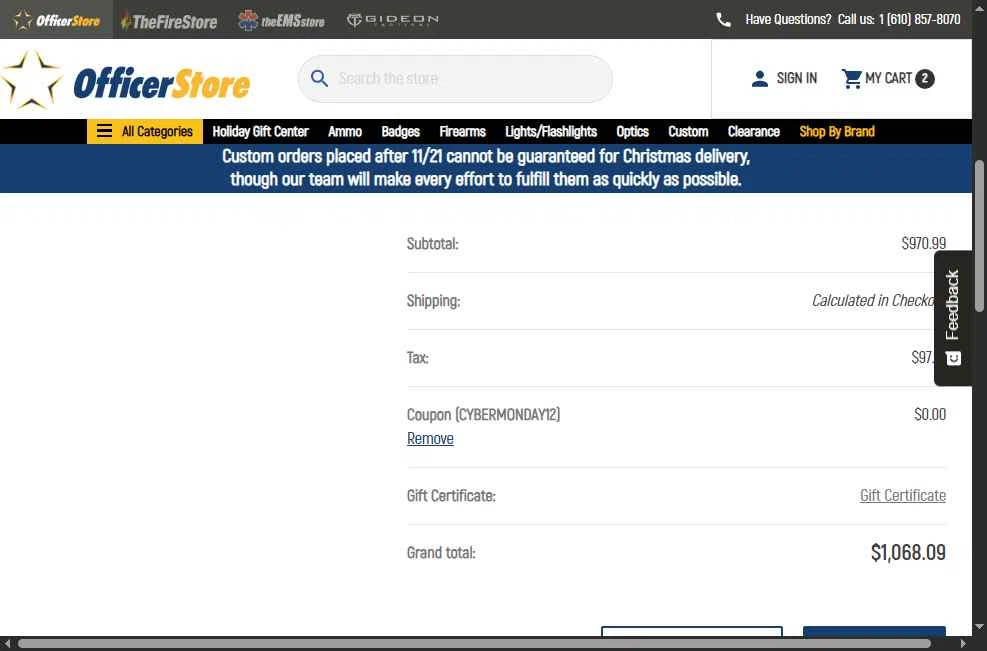The width and height of the screenshot is (987, 651).
Task: Open the Feedback side tab
Action: pyautogui.click(x=953, y=318)
